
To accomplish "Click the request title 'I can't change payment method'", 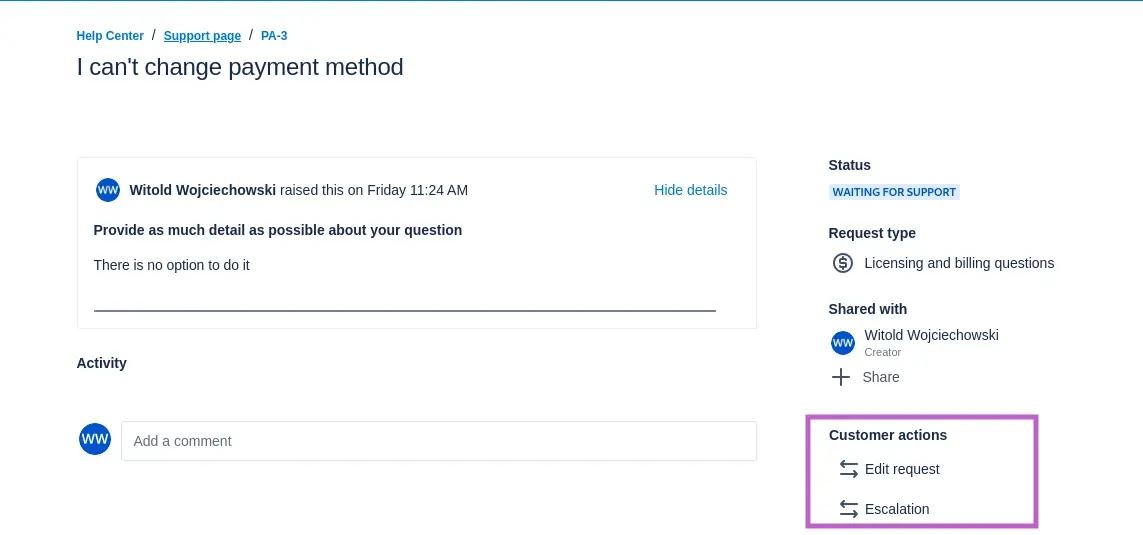I will point(240,67).
